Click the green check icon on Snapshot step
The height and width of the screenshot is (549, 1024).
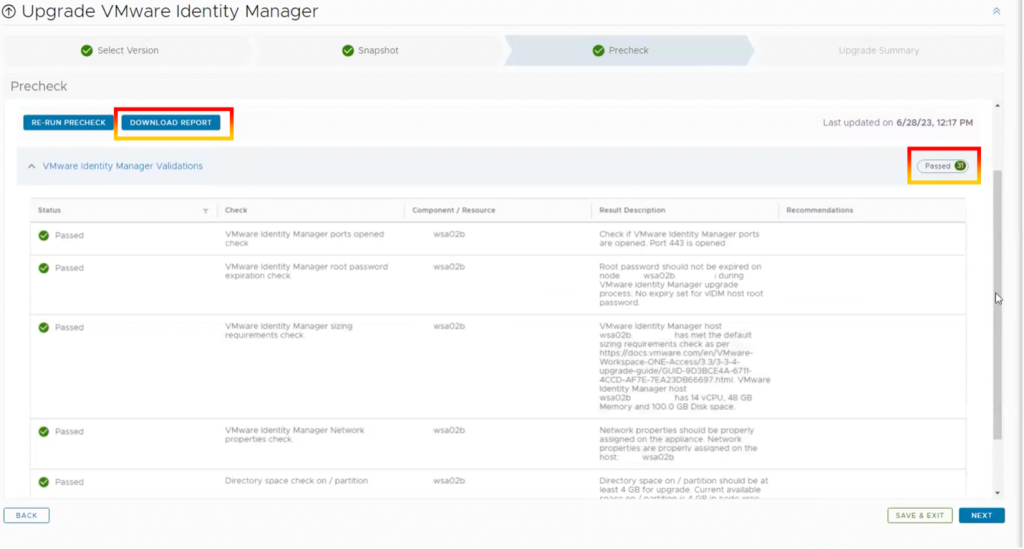point(348,51)
